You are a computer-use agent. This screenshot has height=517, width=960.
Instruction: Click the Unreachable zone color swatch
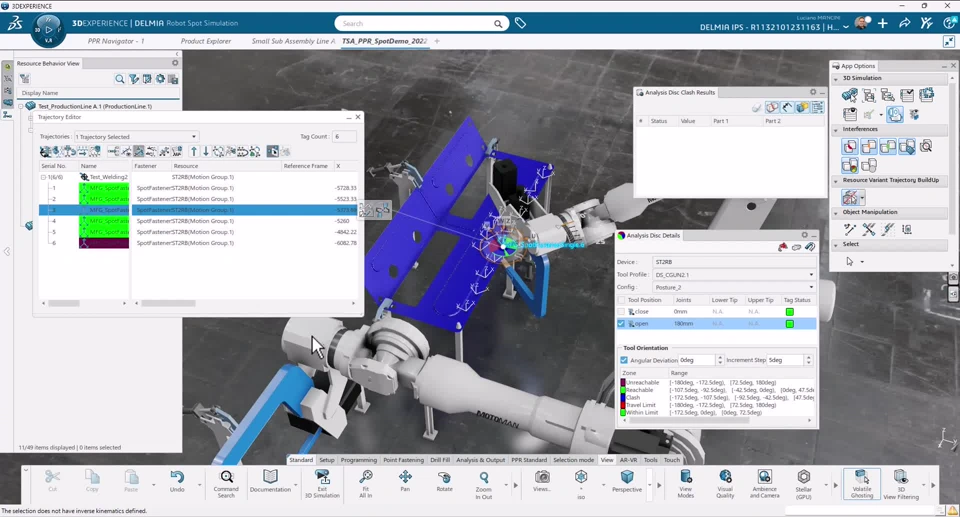click(x=623, y=382)
